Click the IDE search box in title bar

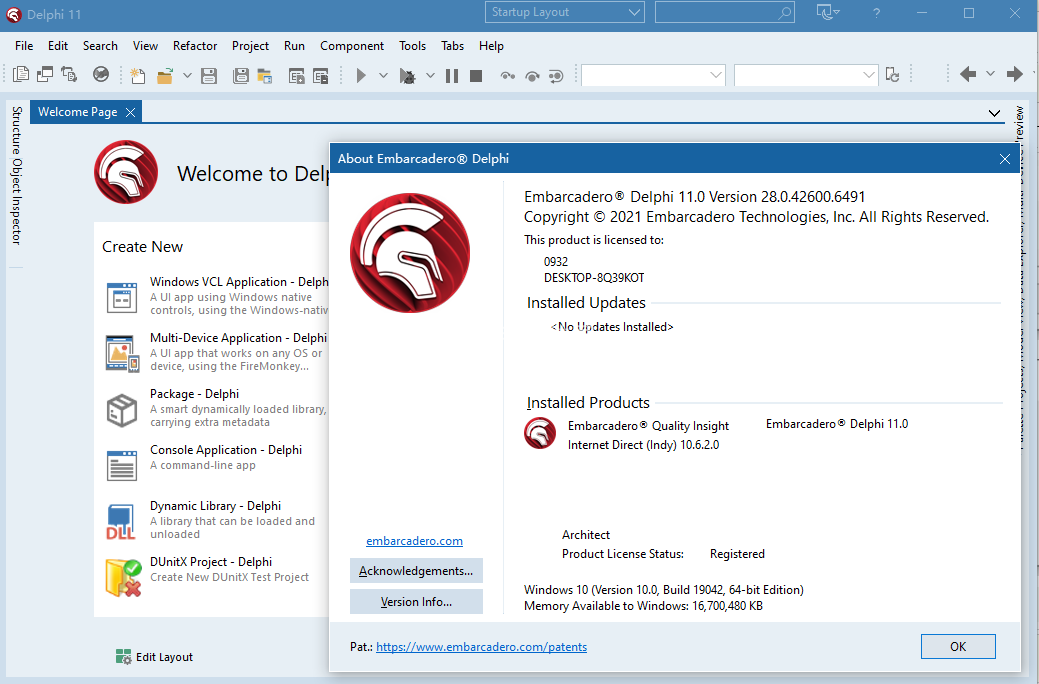724,12
